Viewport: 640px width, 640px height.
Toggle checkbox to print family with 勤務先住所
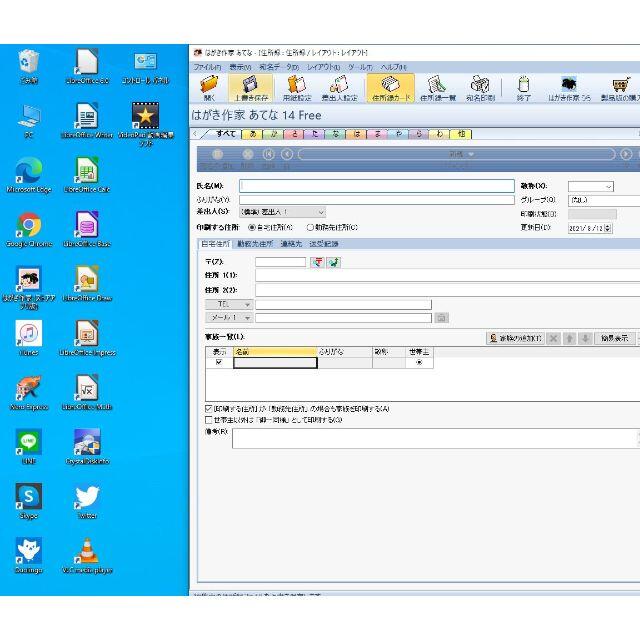(209, 409)
